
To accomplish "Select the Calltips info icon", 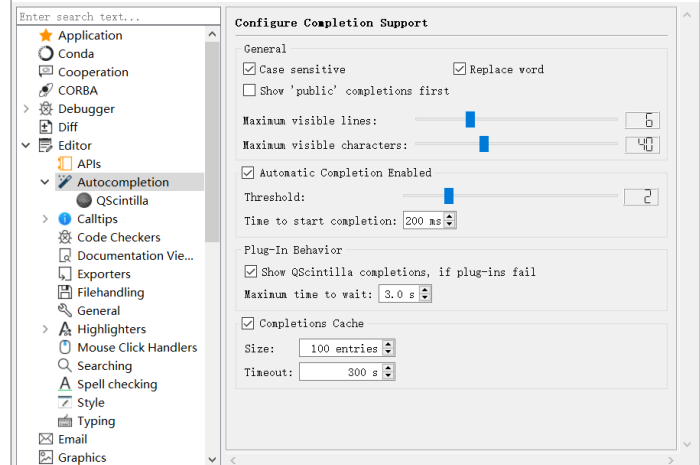I will pyautogui.click(x=65, y=219).
